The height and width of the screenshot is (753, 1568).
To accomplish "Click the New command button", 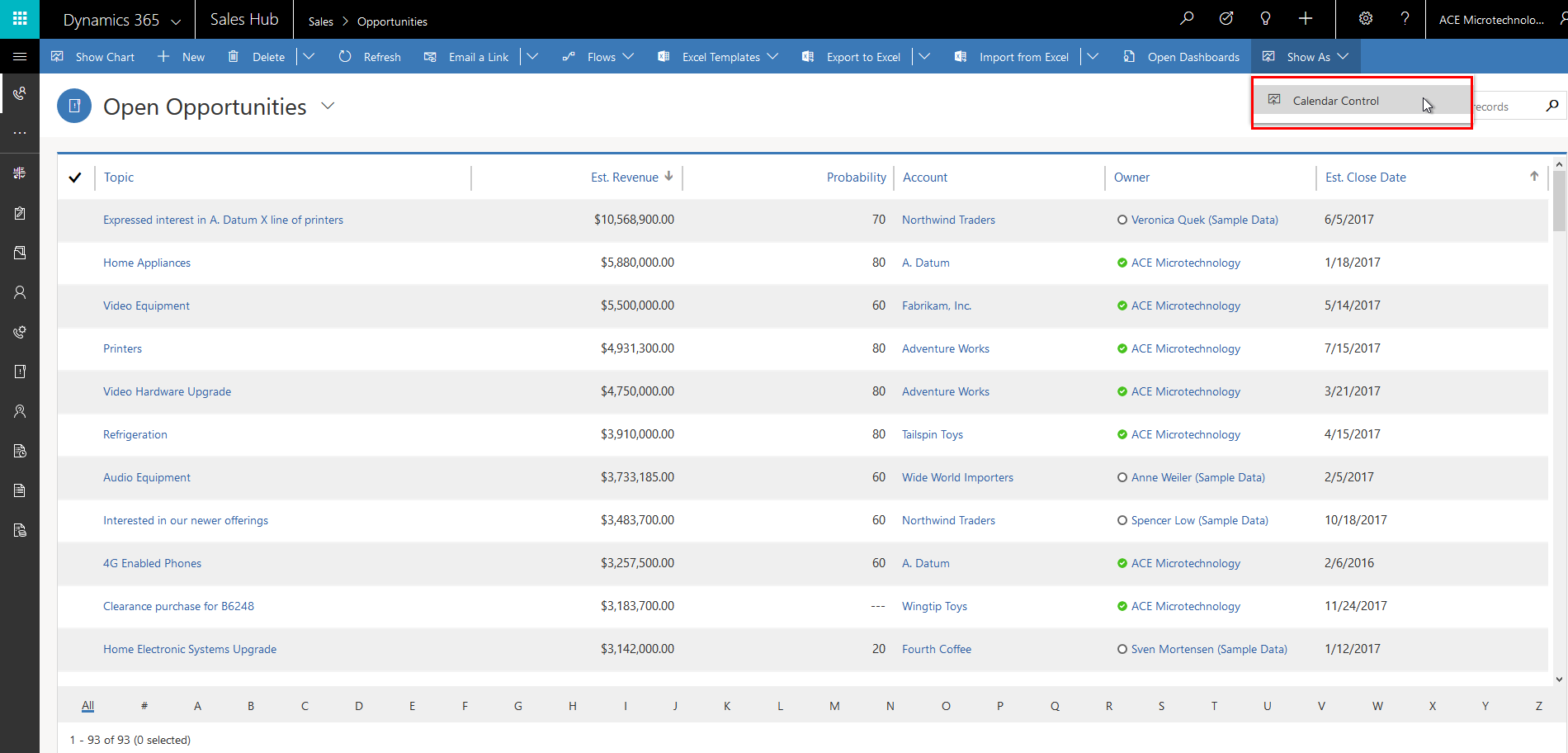I will (182, 57).
